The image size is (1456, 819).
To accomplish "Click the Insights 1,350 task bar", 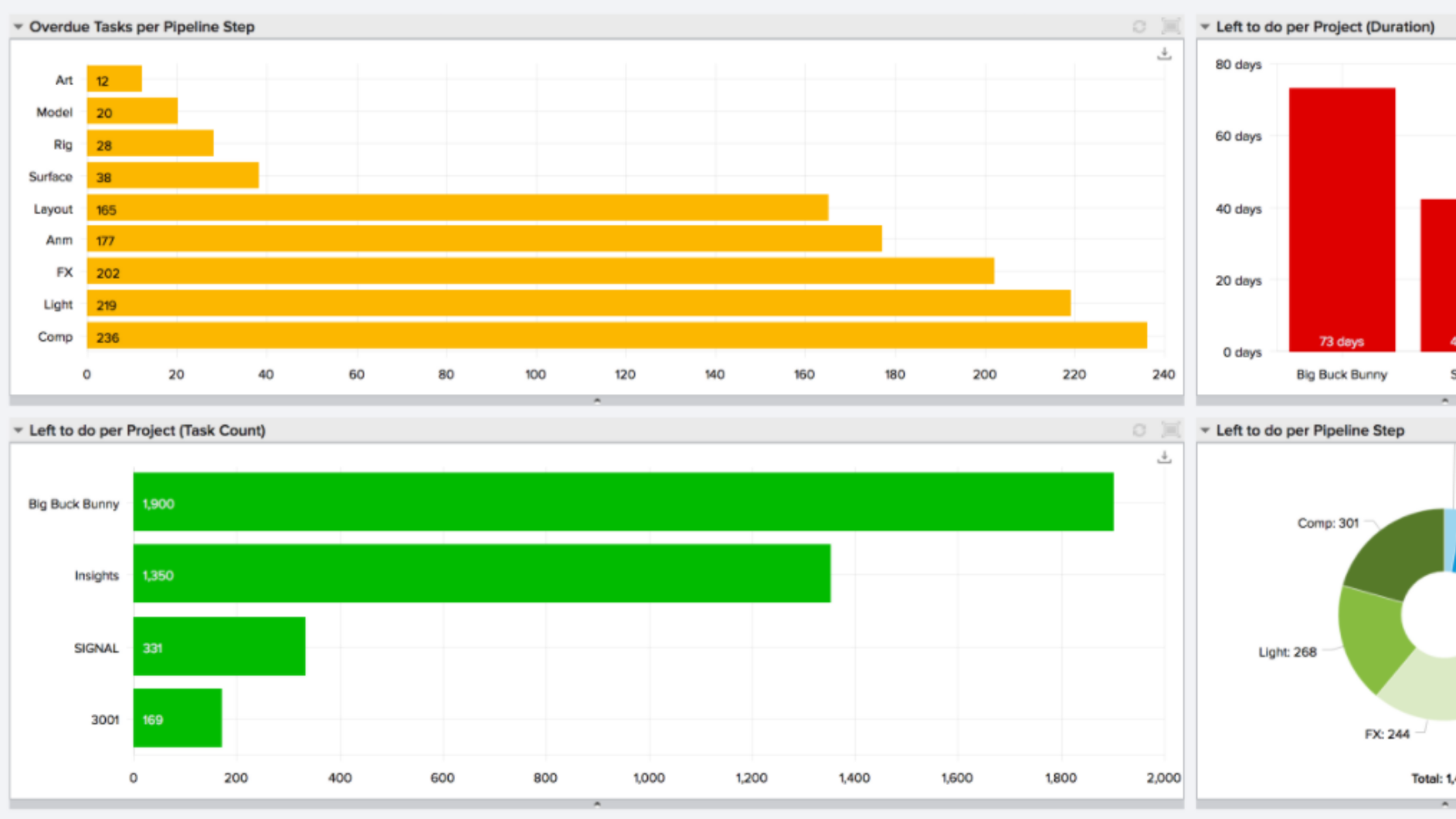I will point(481,574).
